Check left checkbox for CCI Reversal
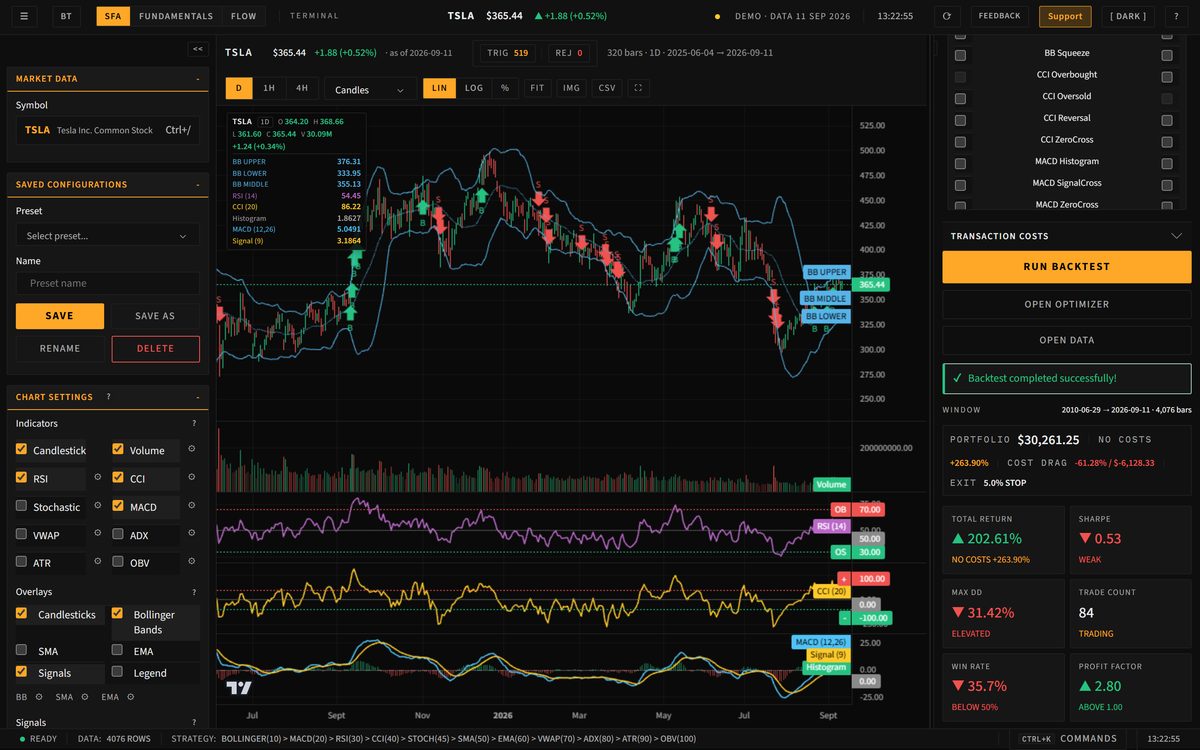Screen dimensions: 1200x750 (x=961, y=118)
